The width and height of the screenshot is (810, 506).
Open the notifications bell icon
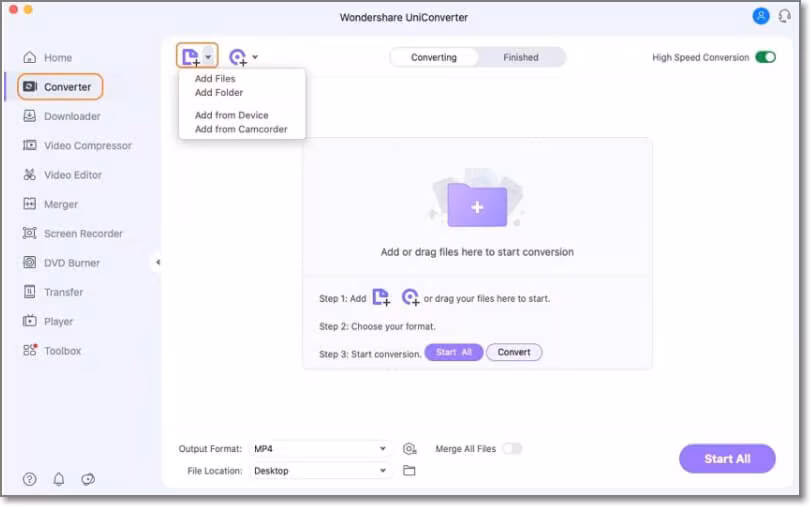[59, 479]
